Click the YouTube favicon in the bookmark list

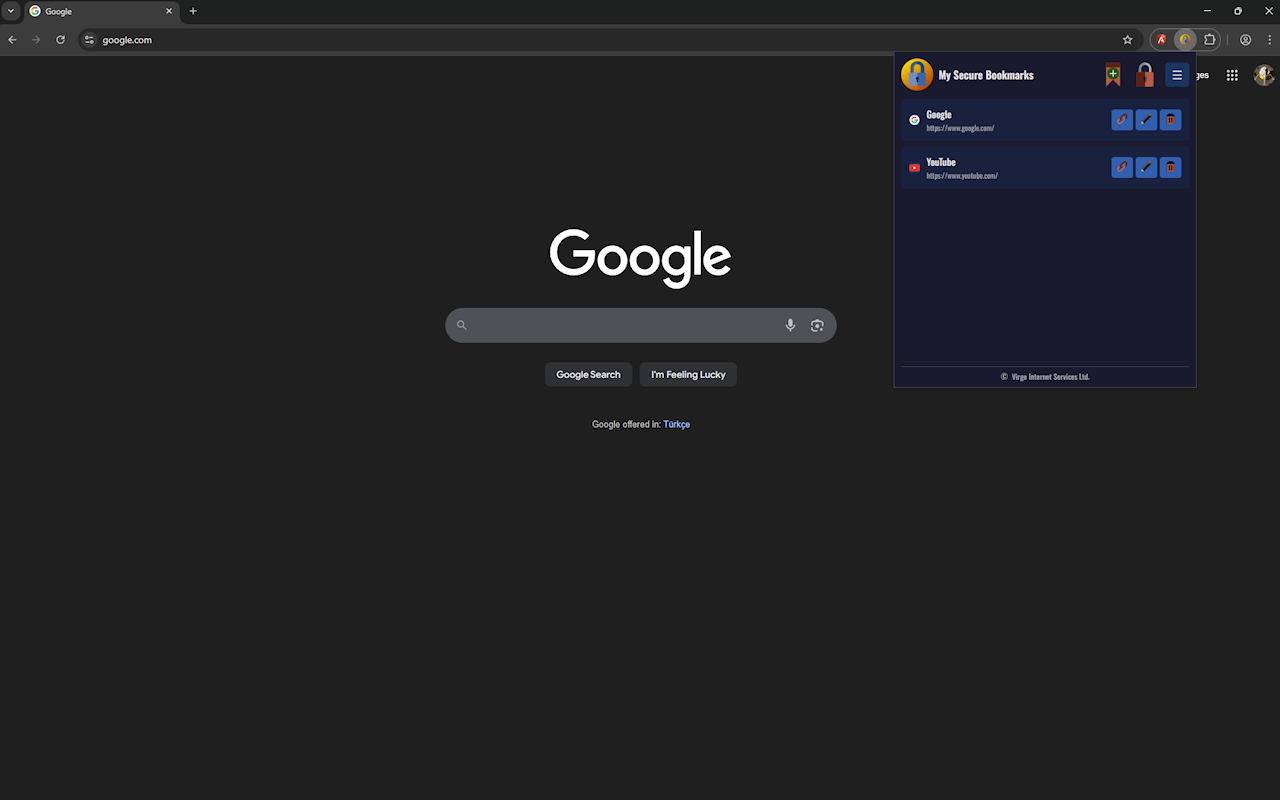click(914, 168)
